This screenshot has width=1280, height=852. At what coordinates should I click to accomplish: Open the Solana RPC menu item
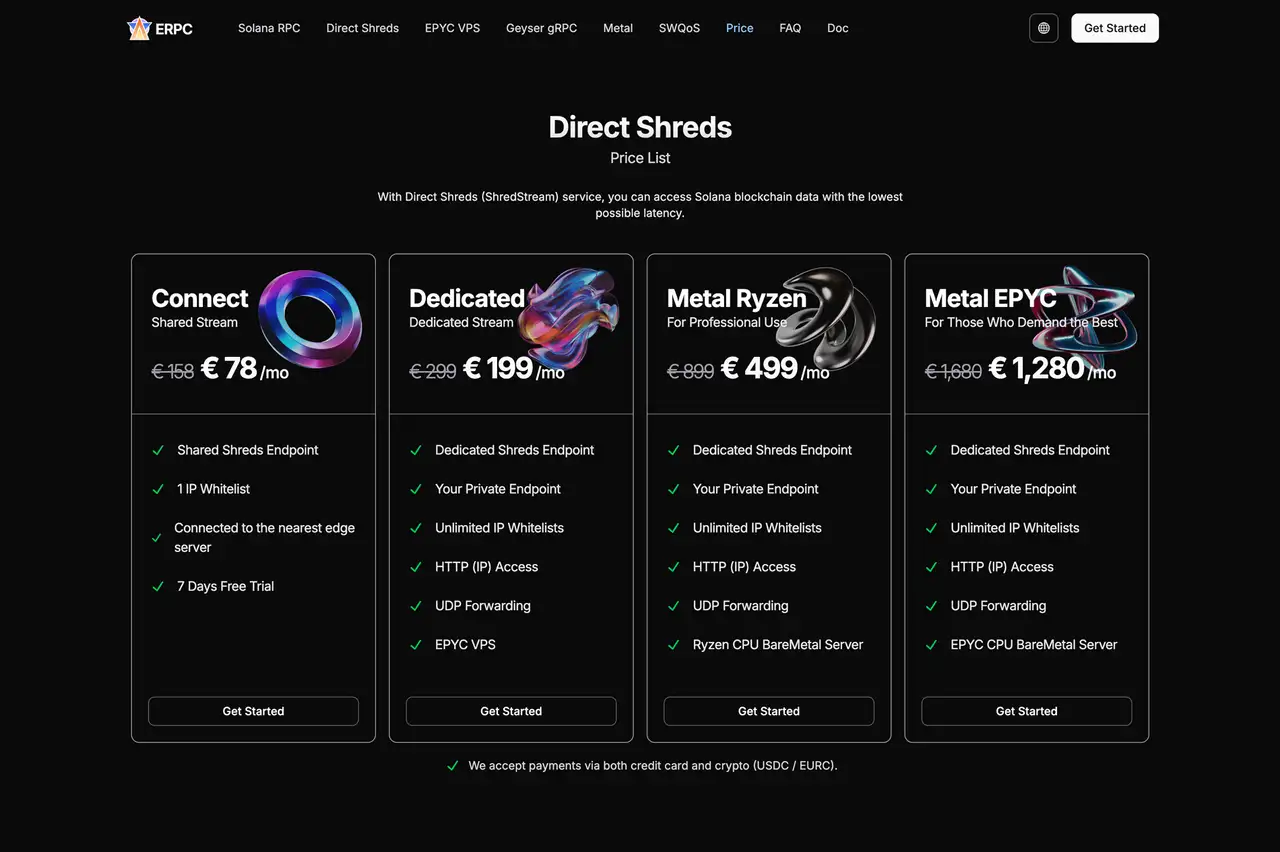point(269,28)
